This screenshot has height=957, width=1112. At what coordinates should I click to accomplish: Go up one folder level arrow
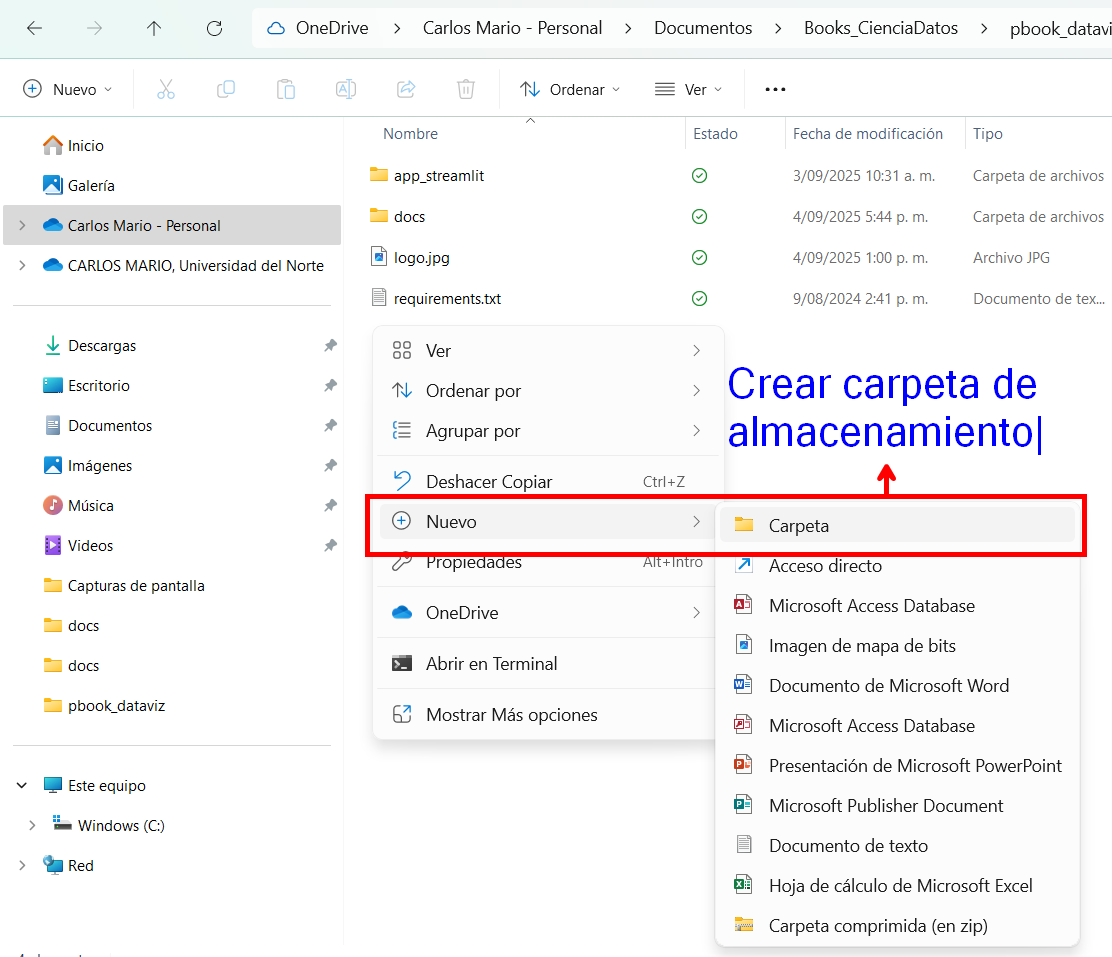(154, 28)
